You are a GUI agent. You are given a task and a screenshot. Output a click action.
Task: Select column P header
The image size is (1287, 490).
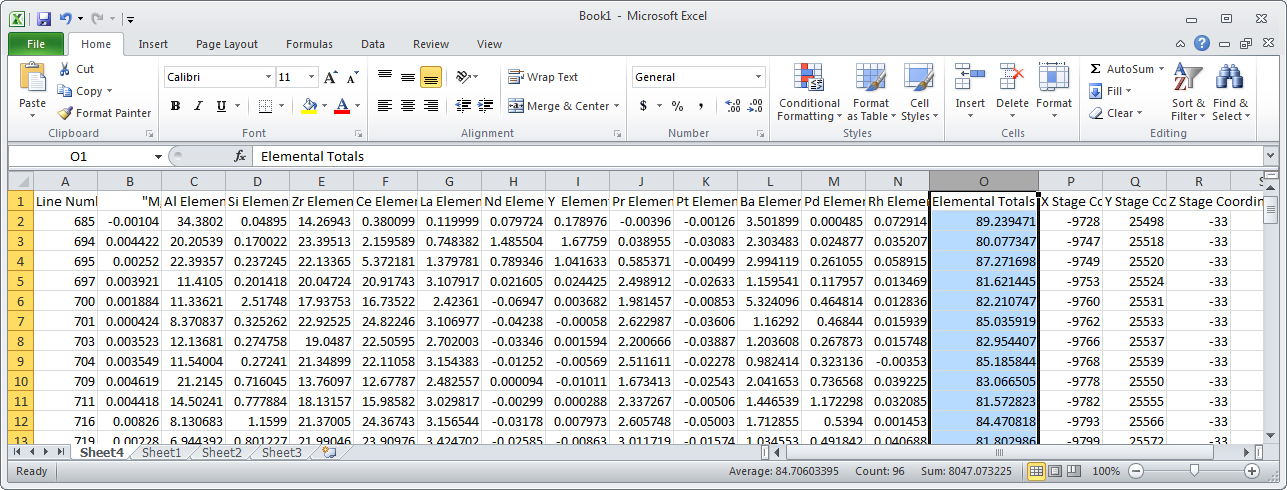click(x=1070, y=181)
